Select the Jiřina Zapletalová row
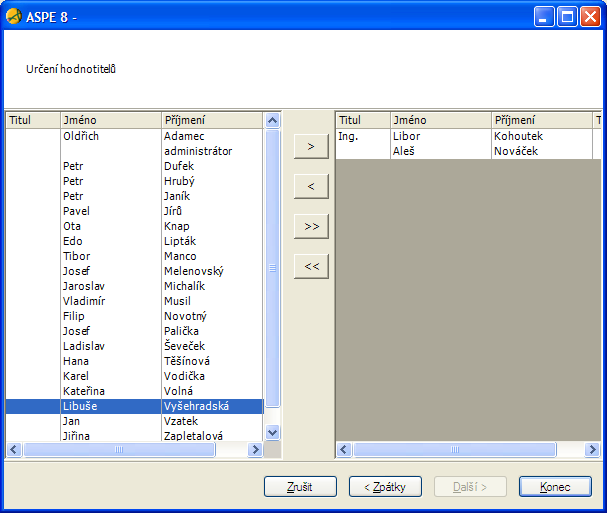 (x=134, y=435)
